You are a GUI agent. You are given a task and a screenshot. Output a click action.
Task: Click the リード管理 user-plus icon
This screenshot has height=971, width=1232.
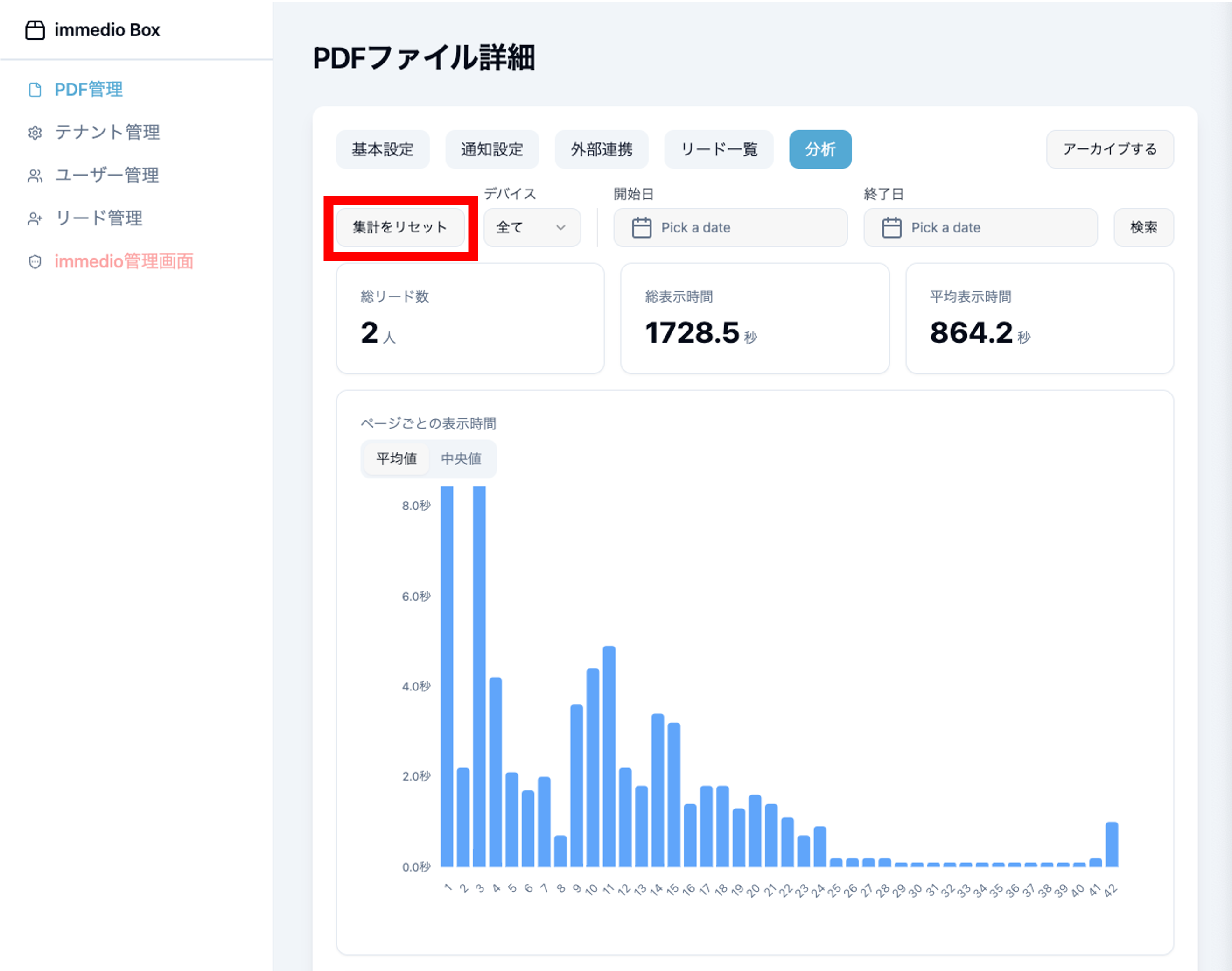click(x=35, y=218)
